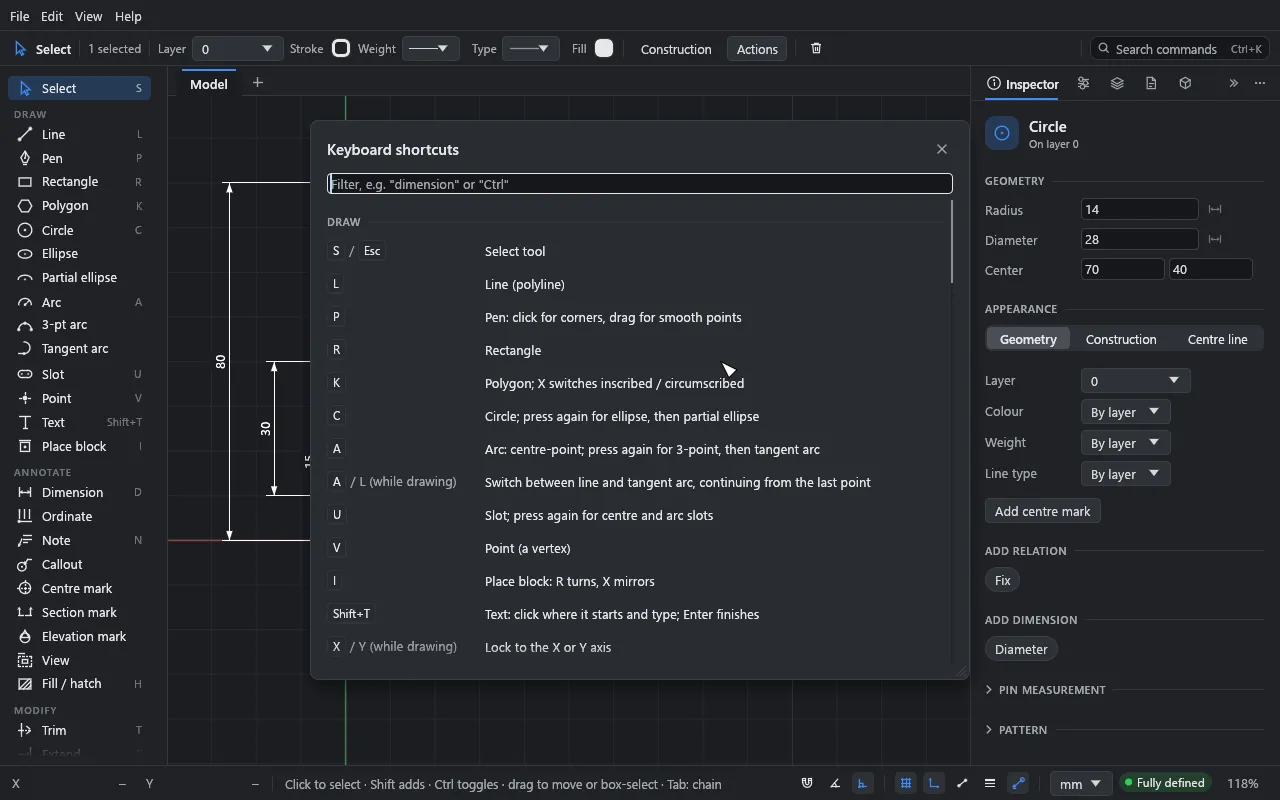Toggle angle snap in status bar
This screenshot has width=1280, height=800.
pyautogui.click(x=835, y=784)
